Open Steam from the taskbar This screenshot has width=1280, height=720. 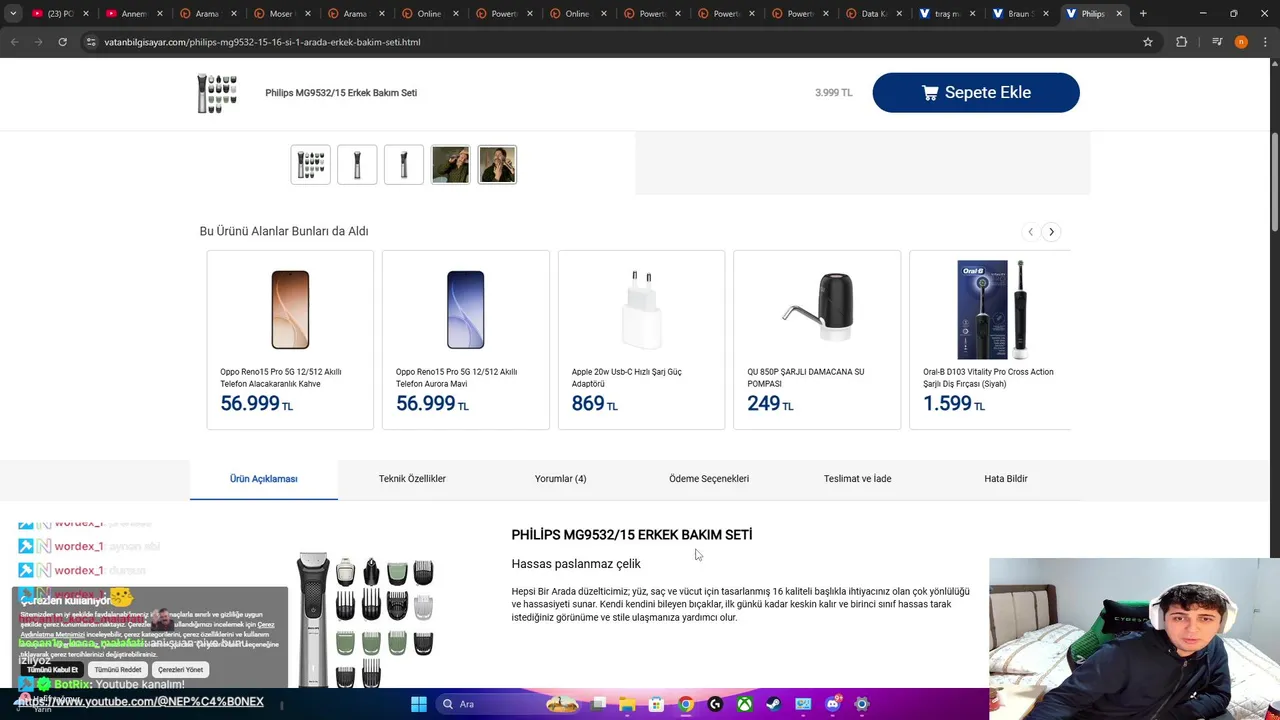773,704
